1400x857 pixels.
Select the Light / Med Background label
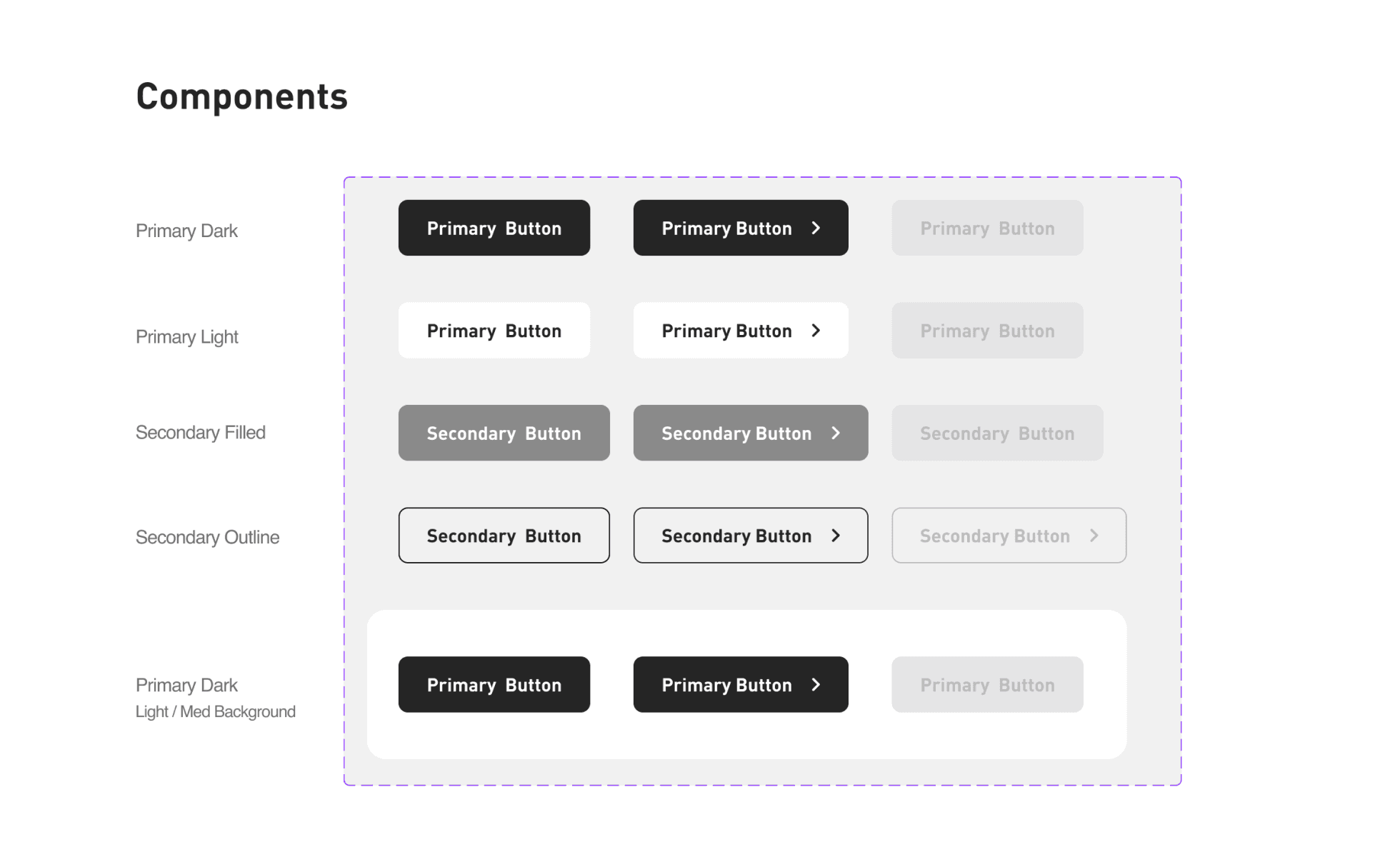click(215, 712)
